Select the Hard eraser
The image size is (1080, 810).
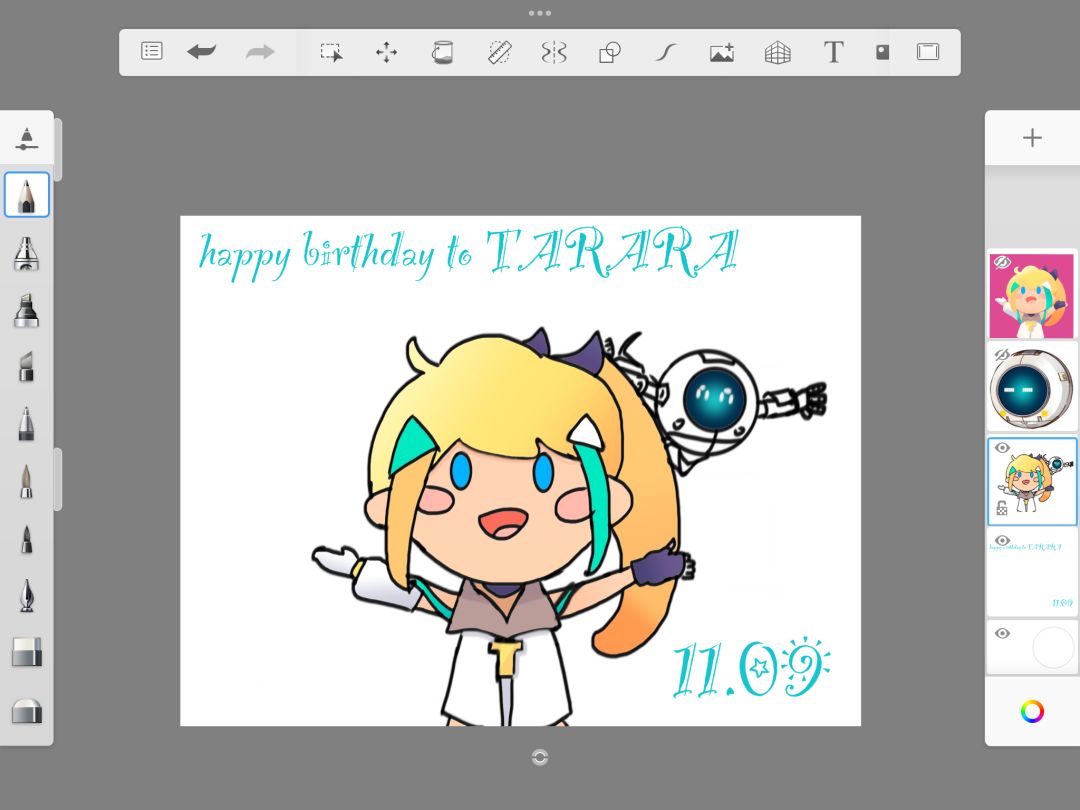[27, 652]
